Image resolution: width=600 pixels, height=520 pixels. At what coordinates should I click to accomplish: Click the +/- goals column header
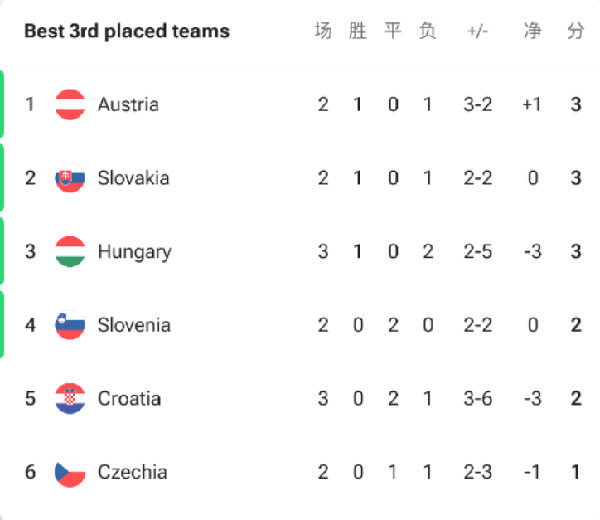point(477,31)
